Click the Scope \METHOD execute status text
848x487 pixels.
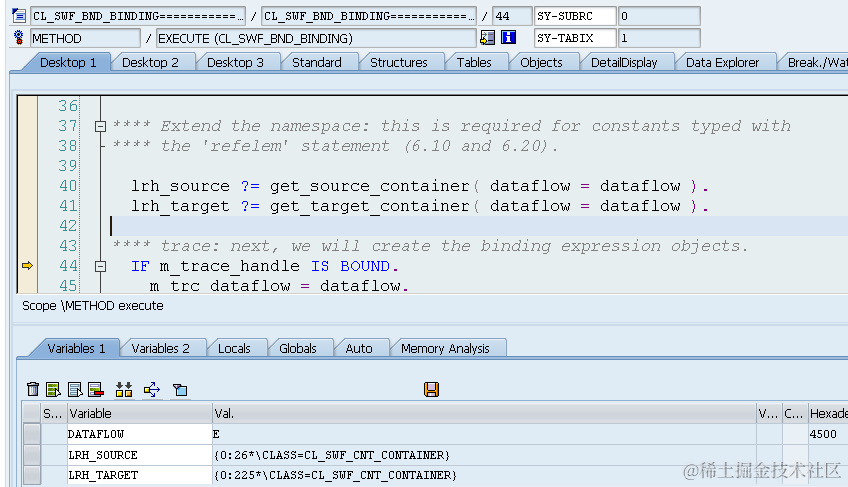92,306
